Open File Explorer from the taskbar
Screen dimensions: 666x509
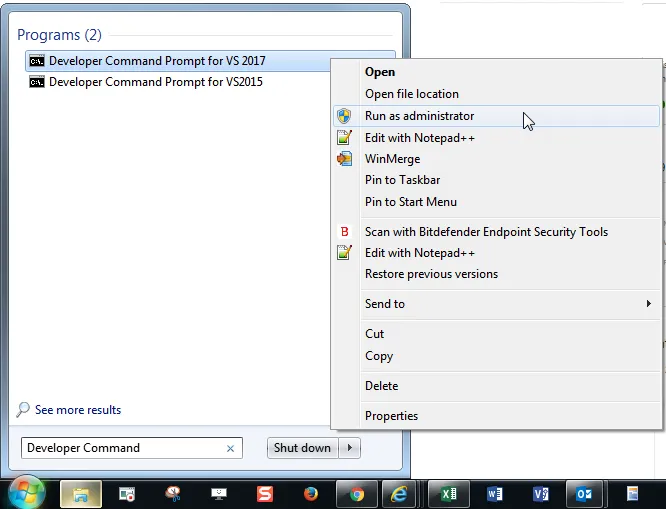pos(81,494)
